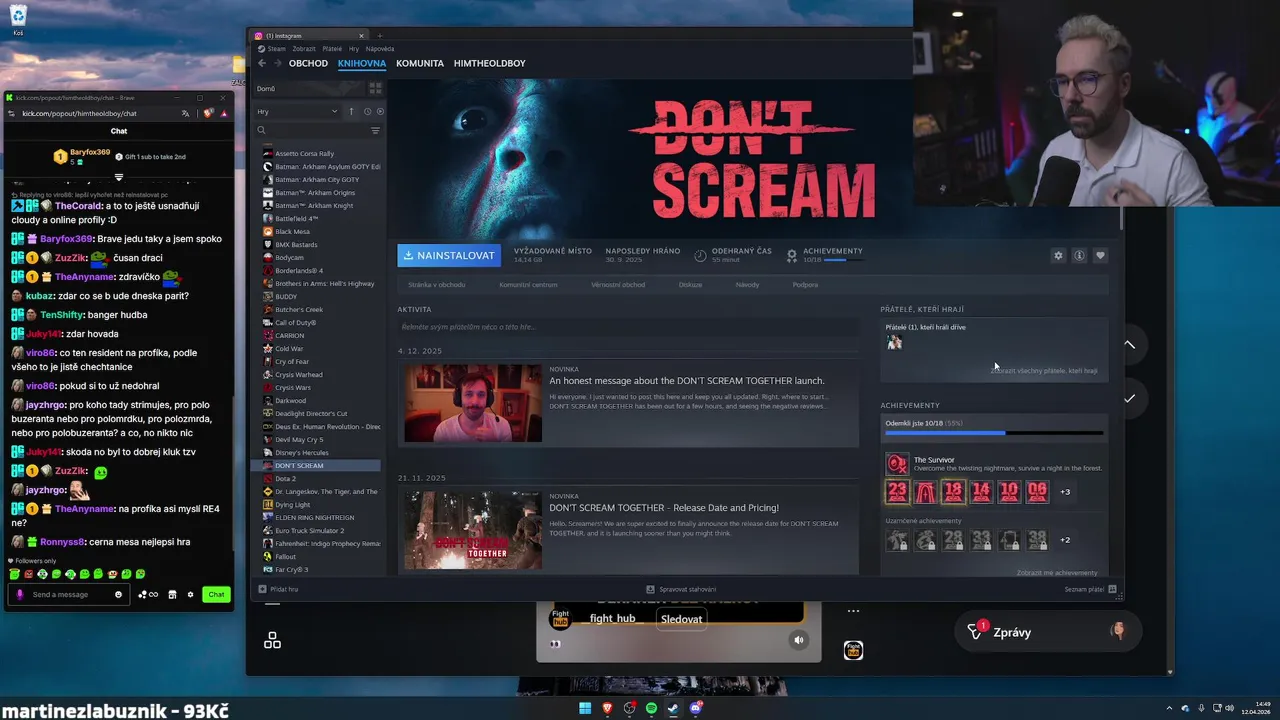1280x720 pixels.
Task: Click locked achievement badge numbered 33
Action: pos(981,540)
